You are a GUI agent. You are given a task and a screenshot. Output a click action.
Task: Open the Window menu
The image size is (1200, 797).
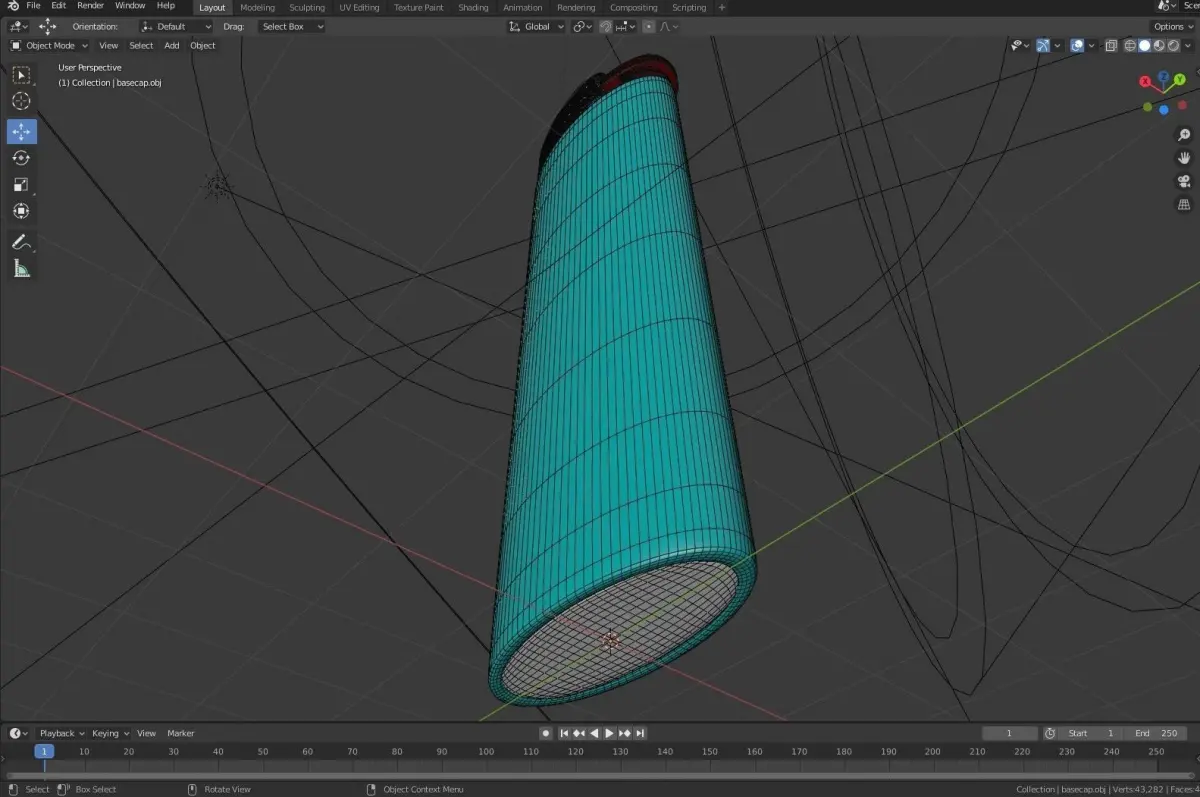(x=130, y=6)
